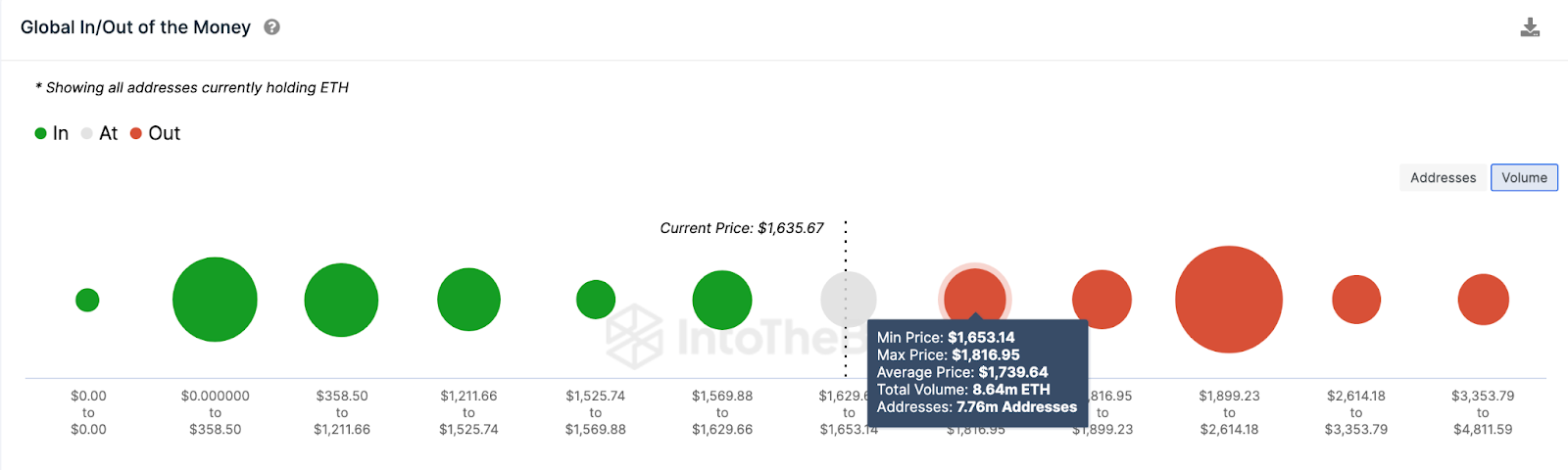The height and width of the screenshot is (470, 1568).
Task: Toggle the gray At legend item
Action: pos(100,133)
